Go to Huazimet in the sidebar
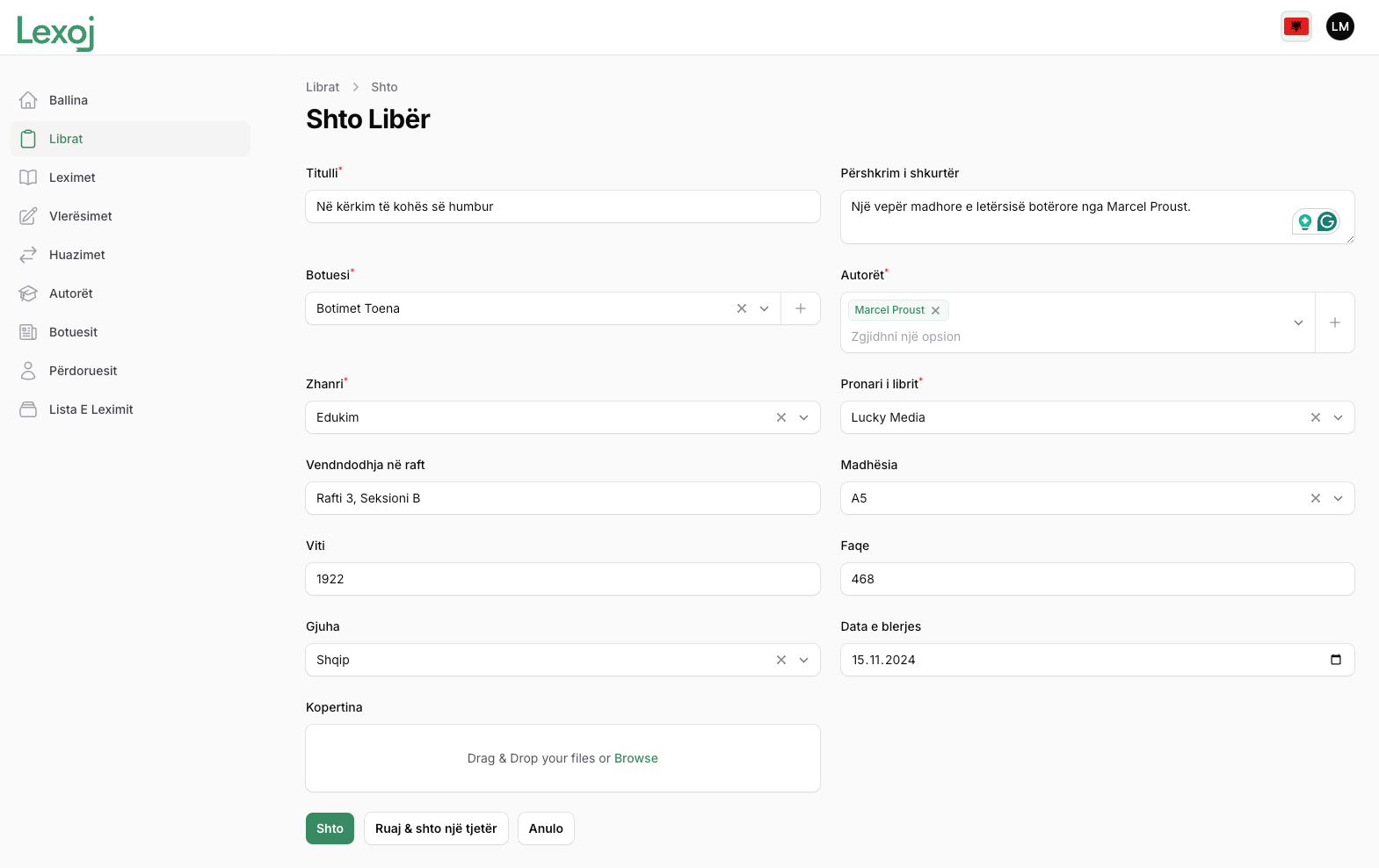The image size is (1379, 868). point(76,255)
